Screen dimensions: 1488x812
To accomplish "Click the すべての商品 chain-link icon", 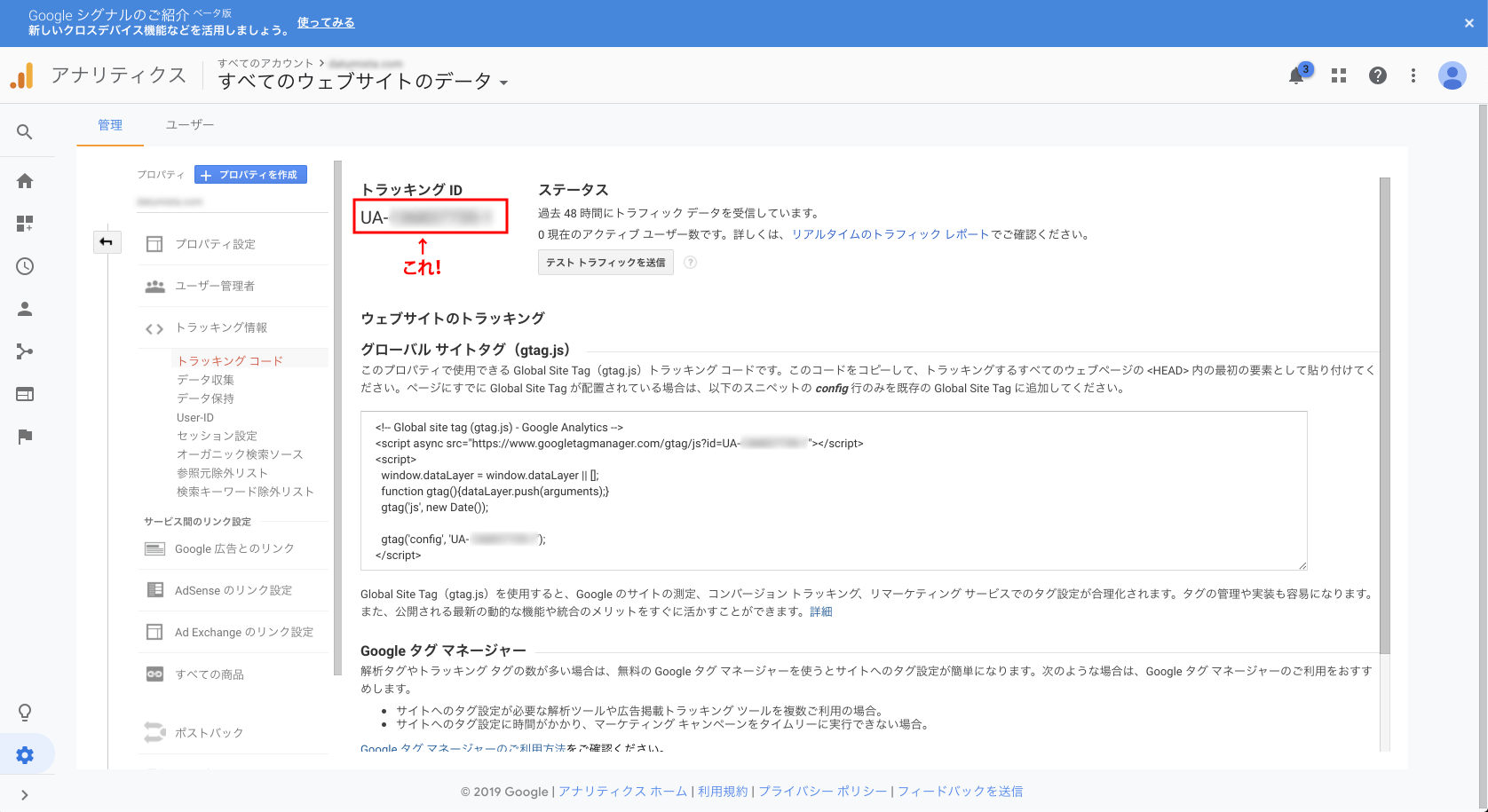I will tap(154, 674).
